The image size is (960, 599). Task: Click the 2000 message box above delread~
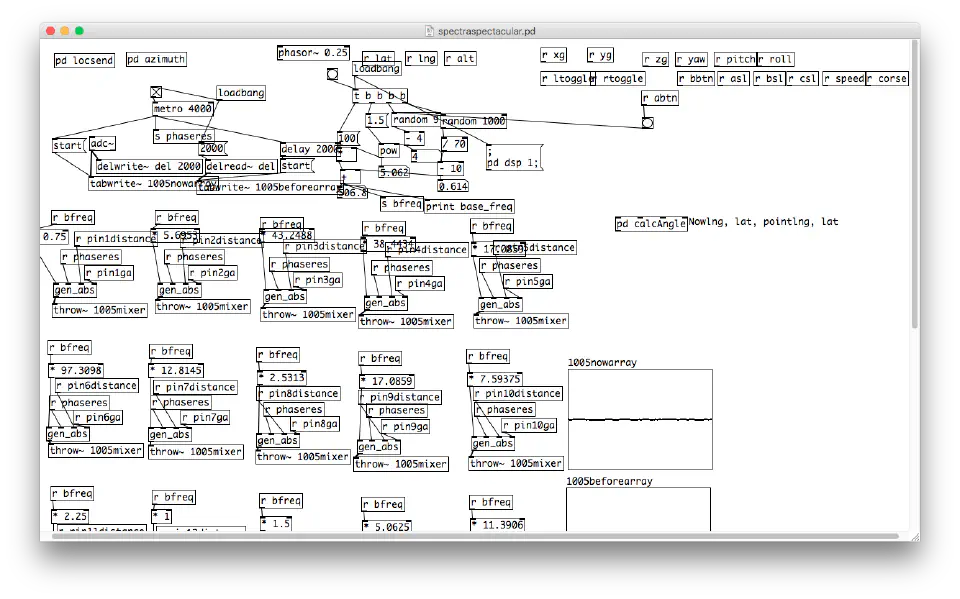pyautogui.click(x=212, y=149)
